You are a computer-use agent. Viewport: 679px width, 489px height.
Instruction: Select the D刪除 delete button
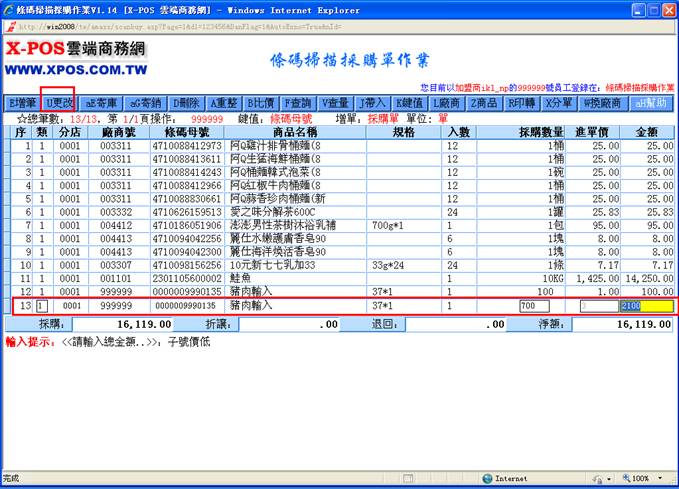(186, 103)
